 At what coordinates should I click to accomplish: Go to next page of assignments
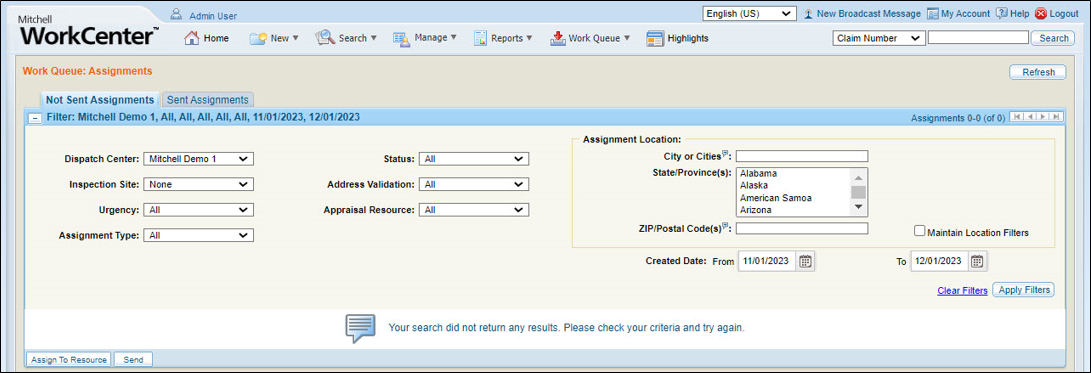tap(1044, 117)
